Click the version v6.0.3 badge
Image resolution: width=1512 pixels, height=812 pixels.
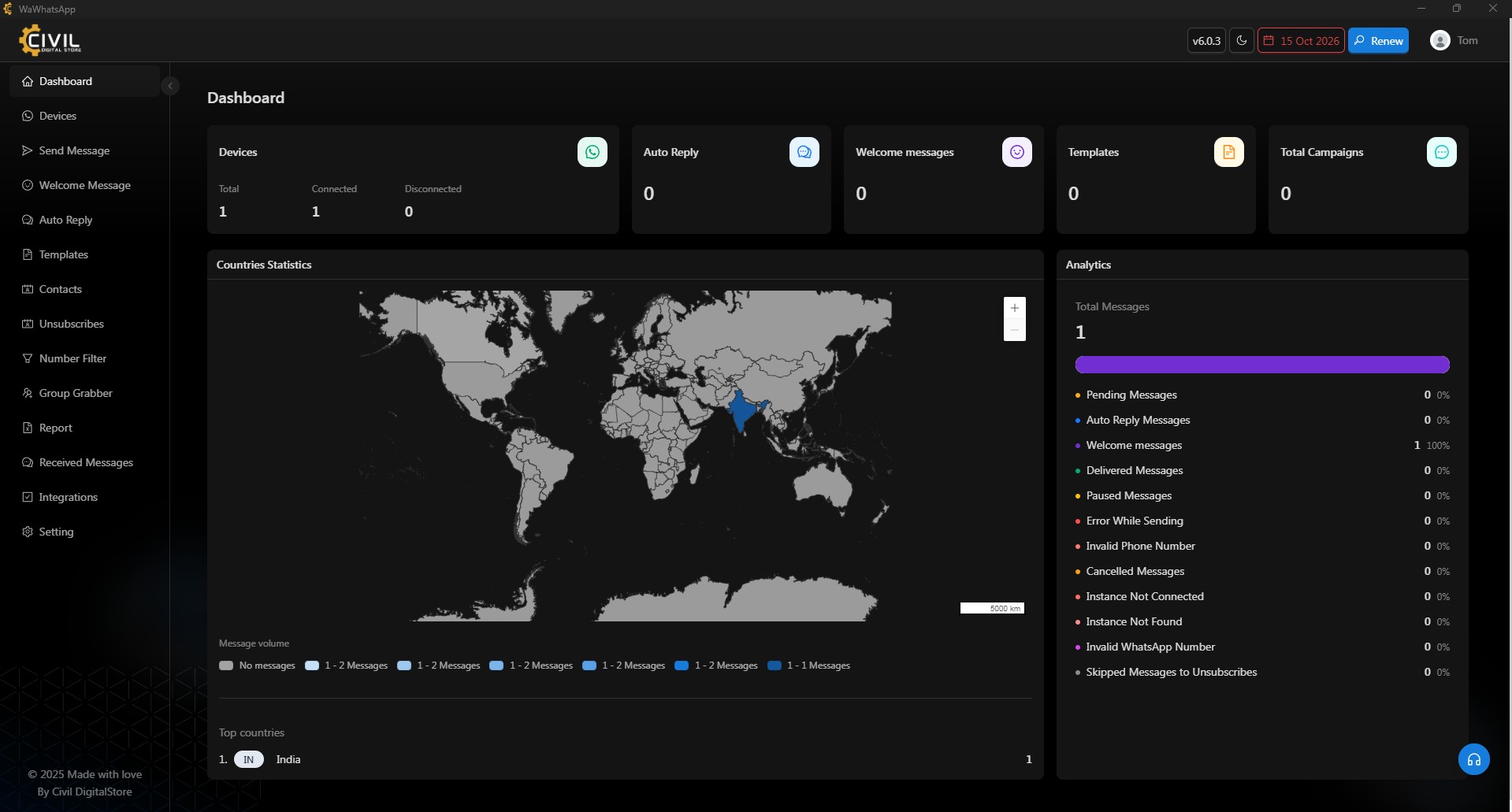click(x=1206, y=41)
